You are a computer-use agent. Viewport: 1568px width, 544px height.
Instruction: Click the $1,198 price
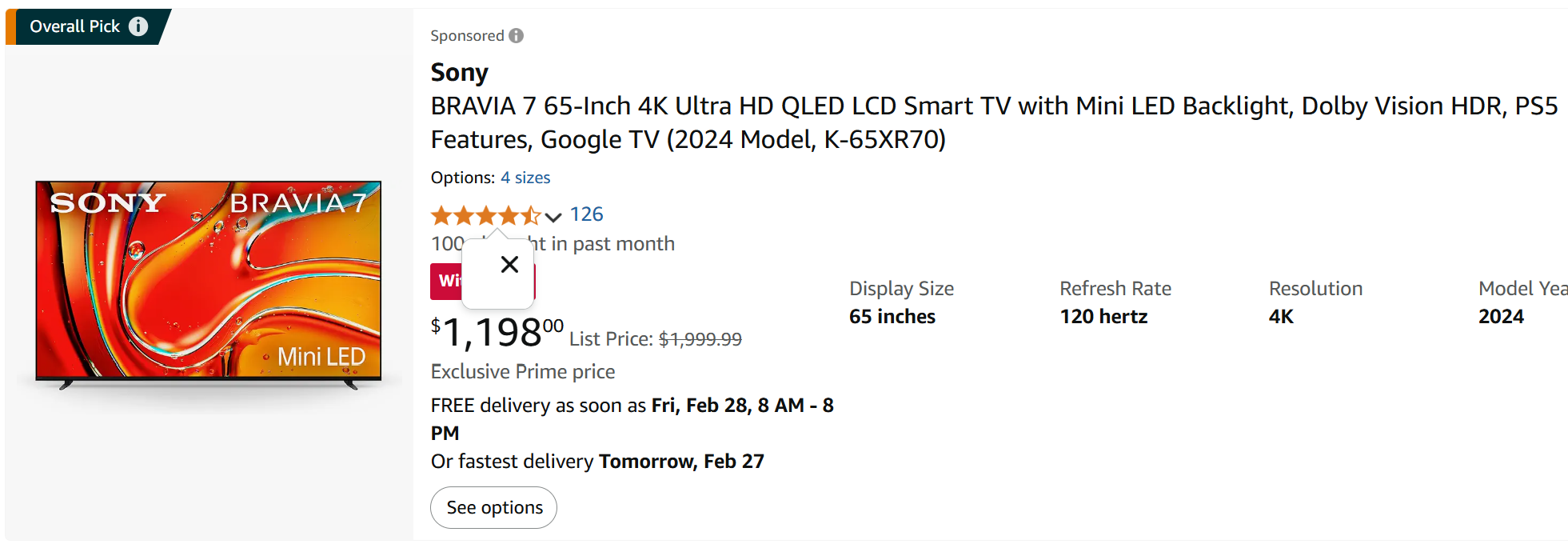tap(497, 332)
